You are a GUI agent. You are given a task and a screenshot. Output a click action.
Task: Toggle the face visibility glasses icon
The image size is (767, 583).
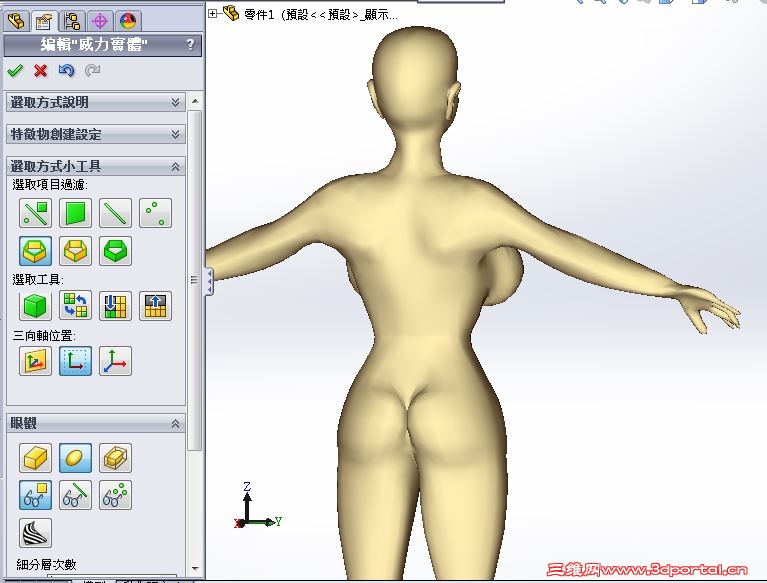pyautogui.click(x=35, y=495)
